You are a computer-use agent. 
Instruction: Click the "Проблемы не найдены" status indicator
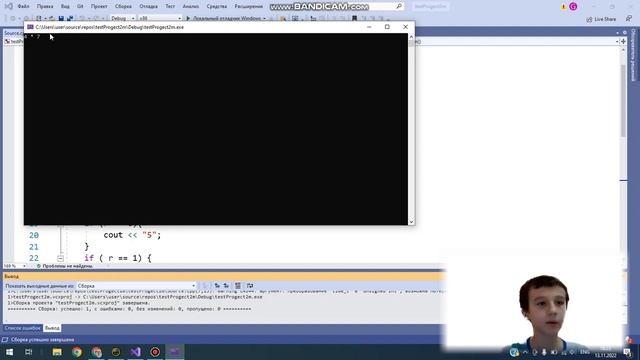[x=64, y=266]
